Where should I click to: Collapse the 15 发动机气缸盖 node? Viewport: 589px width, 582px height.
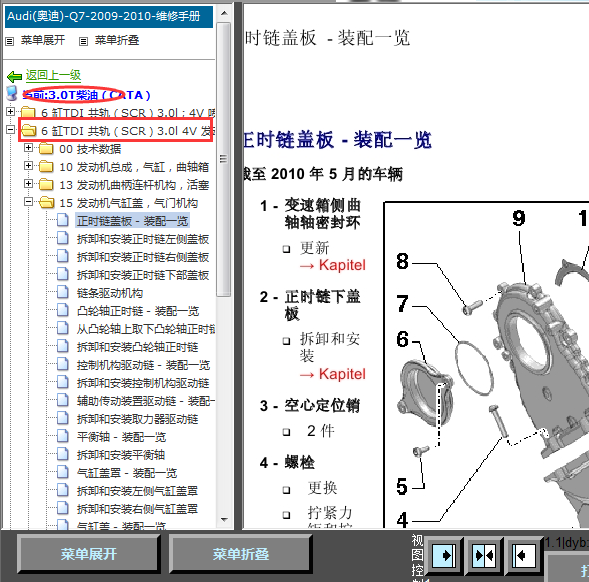click(28, 201)
